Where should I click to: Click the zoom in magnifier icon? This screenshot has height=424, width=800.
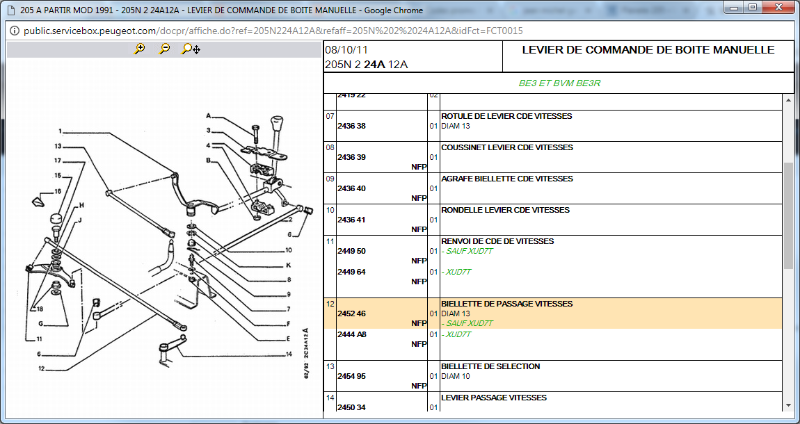coord(139,49)
